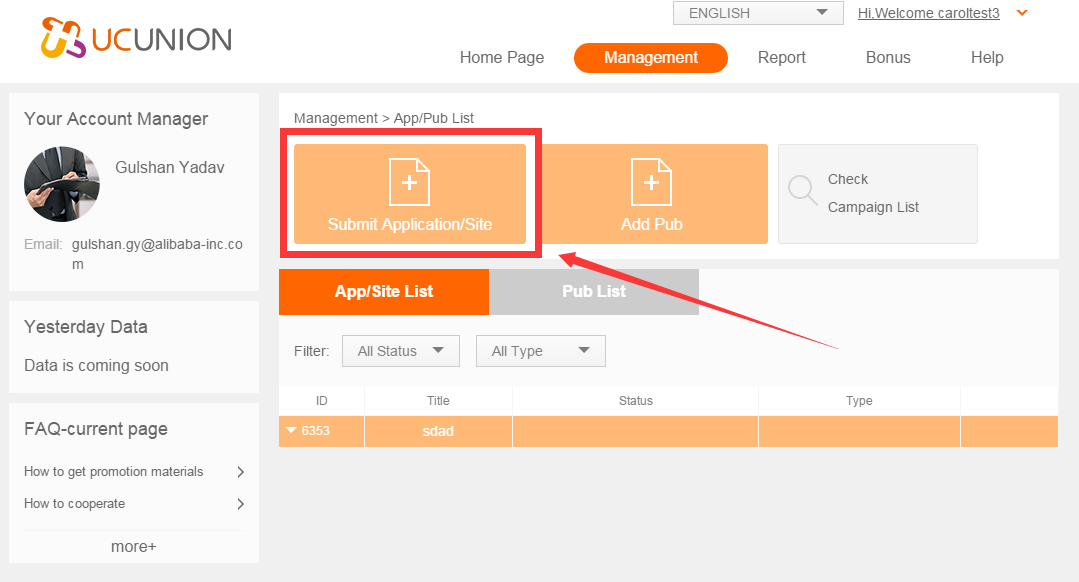
Task: Go to the Report menu
Action: click(781, 58)
